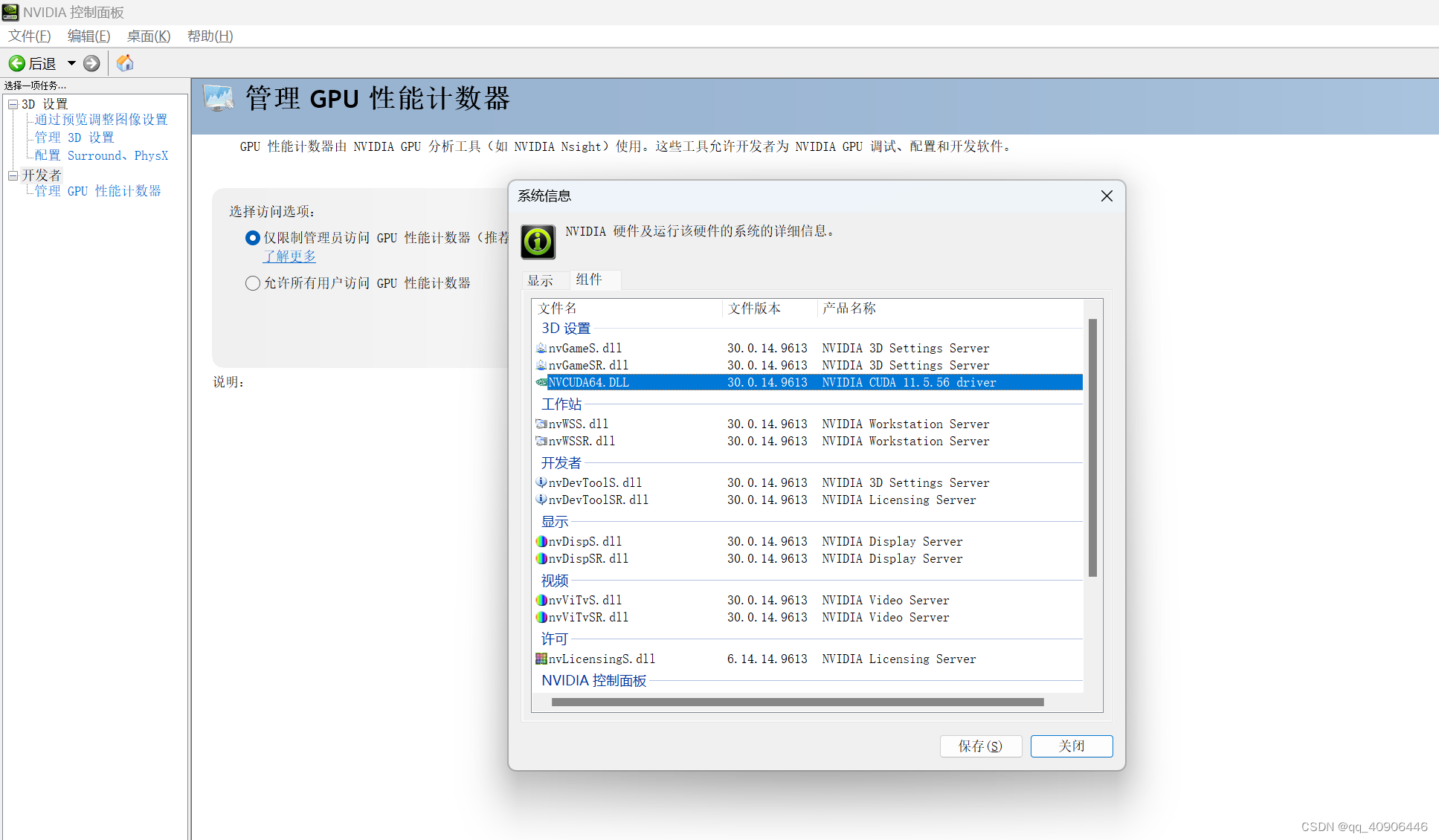Click the NVIDIA logo in title bar
Image resolution: width=1439 pixels, height=840 pixels.
pyautogui.click(x=10, y=12)
